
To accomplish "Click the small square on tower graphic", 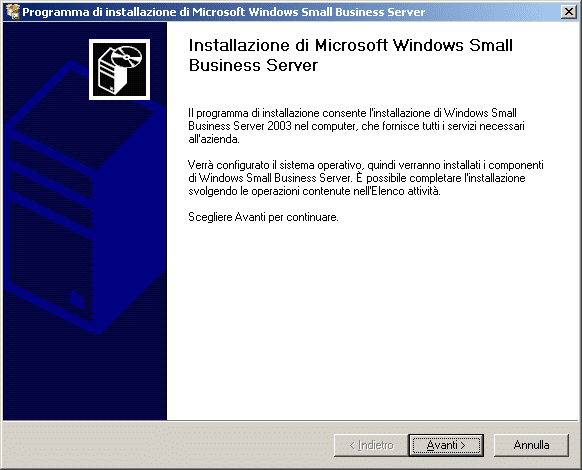I will tap(77, 300).
